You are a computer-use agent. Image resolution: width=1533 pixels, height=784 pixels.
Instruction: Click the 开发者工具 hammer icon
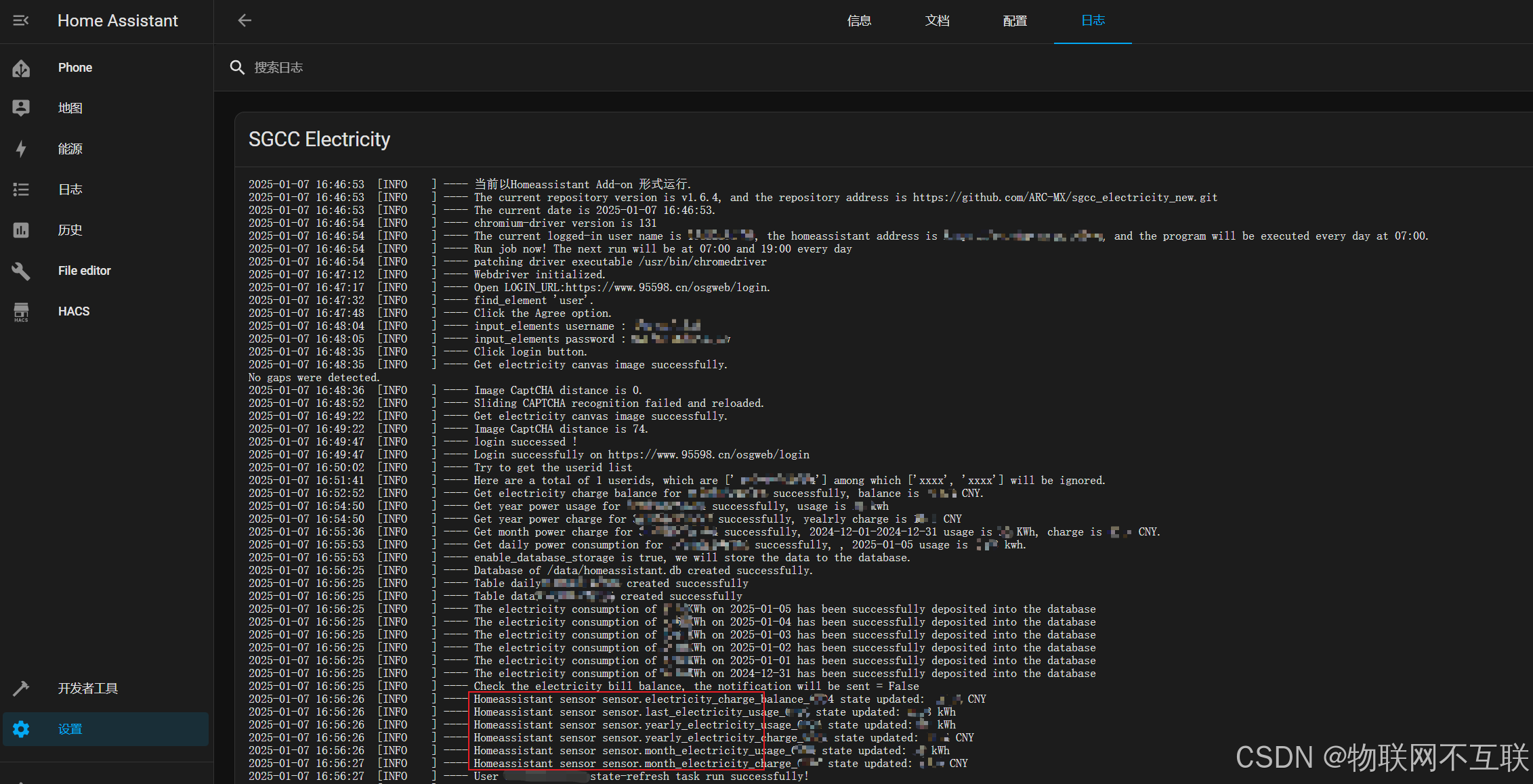pyautogui.click(x=21, y=689)
